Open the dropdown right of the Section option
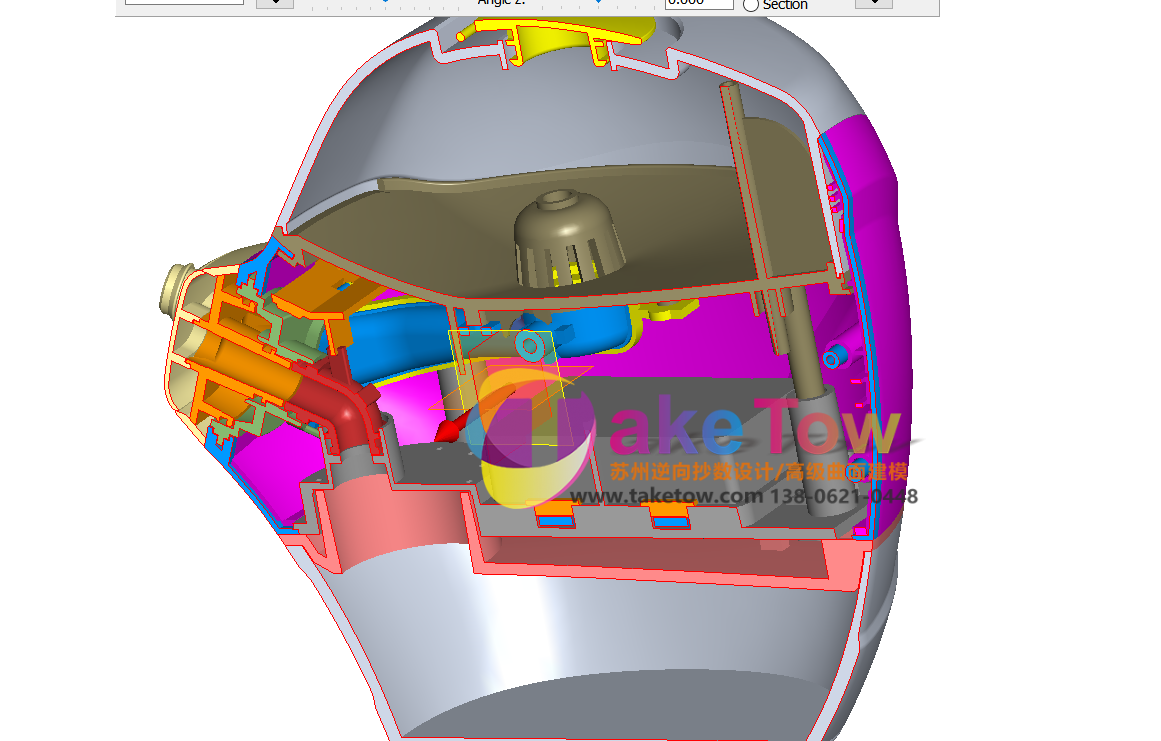1161x741 pixels. [x=874, y=3]
